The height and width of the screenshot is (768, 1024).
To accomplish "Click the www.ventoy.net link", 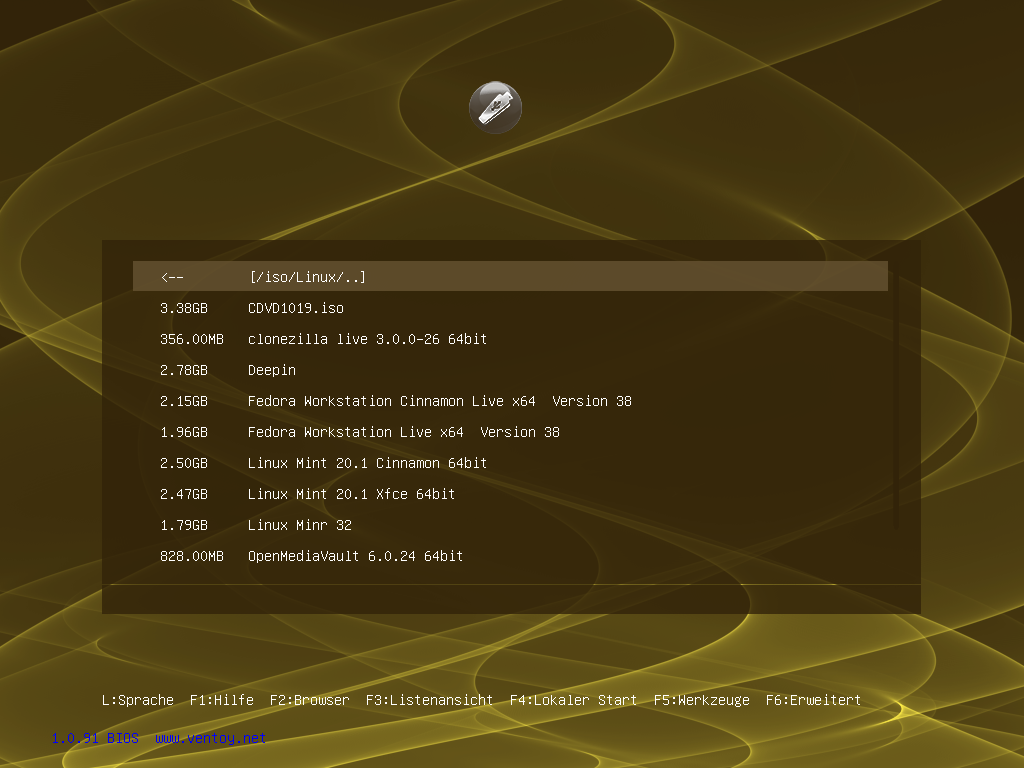I will coord(210,738).
